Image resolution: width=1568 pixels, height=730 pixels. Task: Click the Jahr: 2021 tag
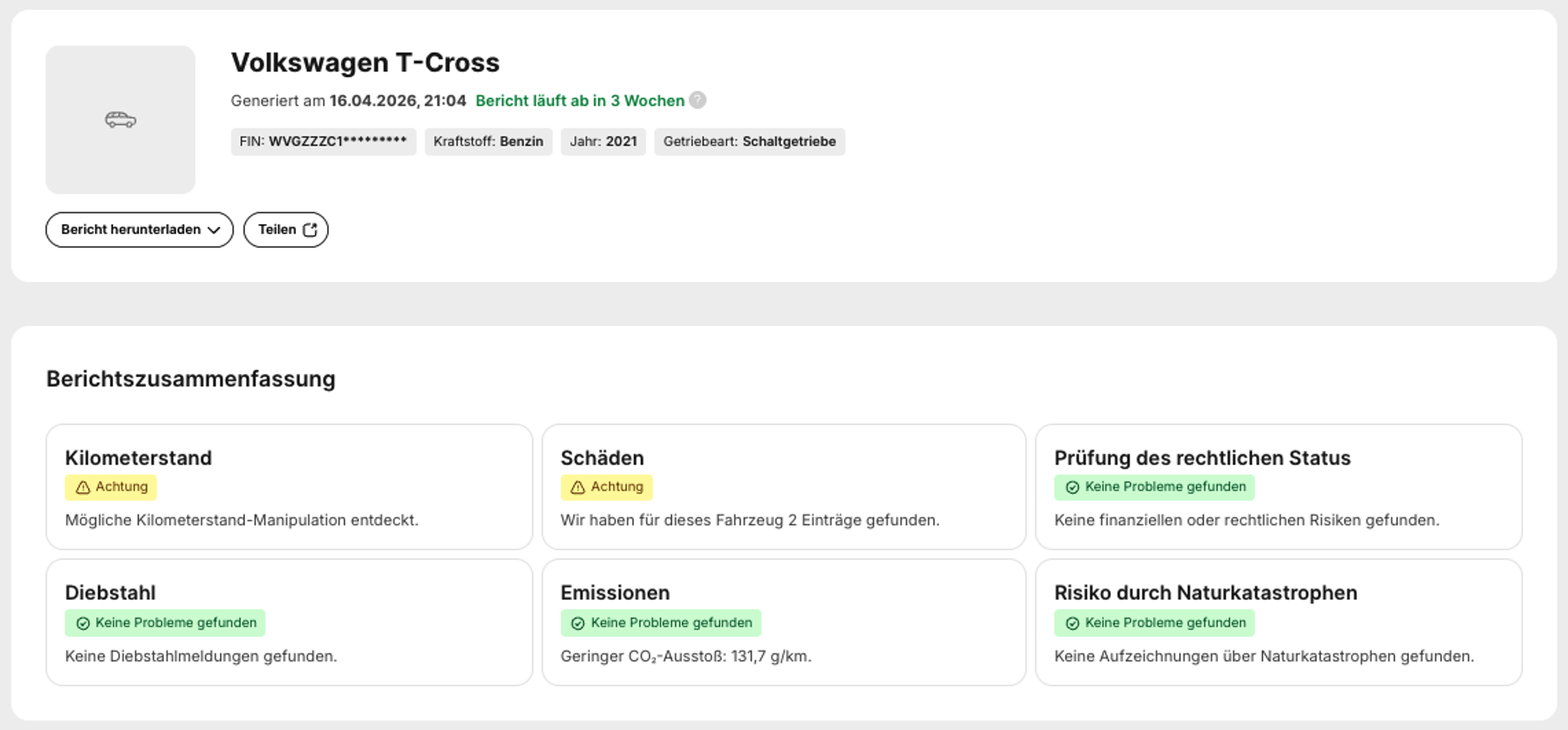[603, 141]
